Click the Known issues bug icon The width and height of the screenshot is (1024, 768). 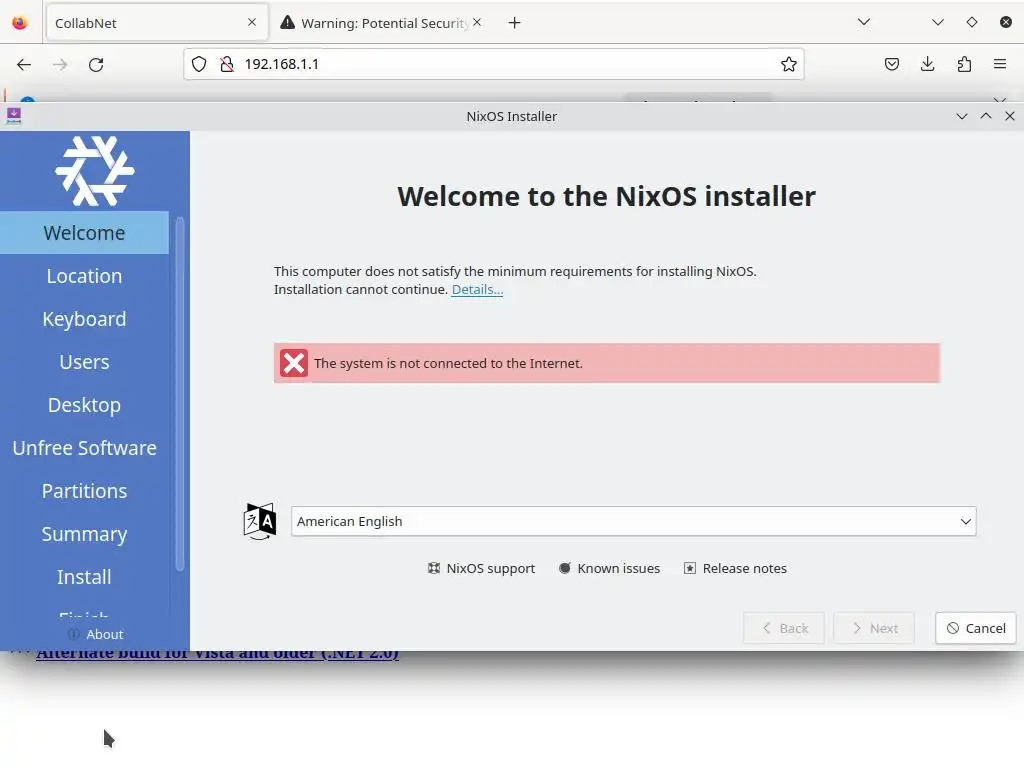(x=565, y=568)
